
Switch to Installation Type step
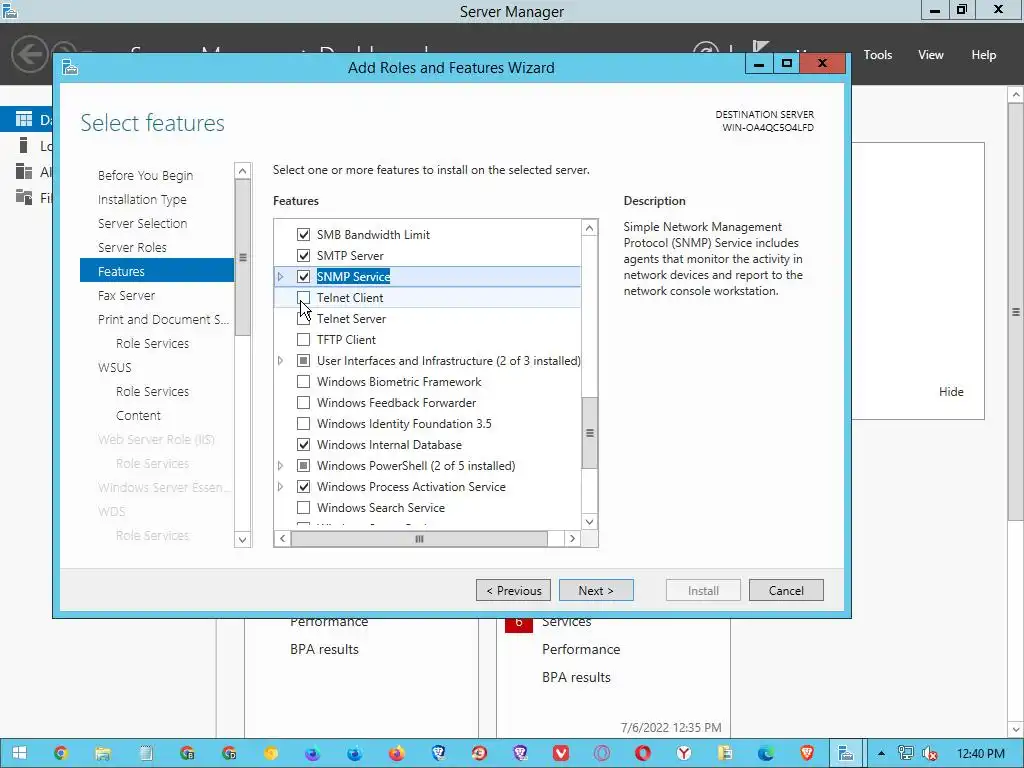click(x=142, y=199)
